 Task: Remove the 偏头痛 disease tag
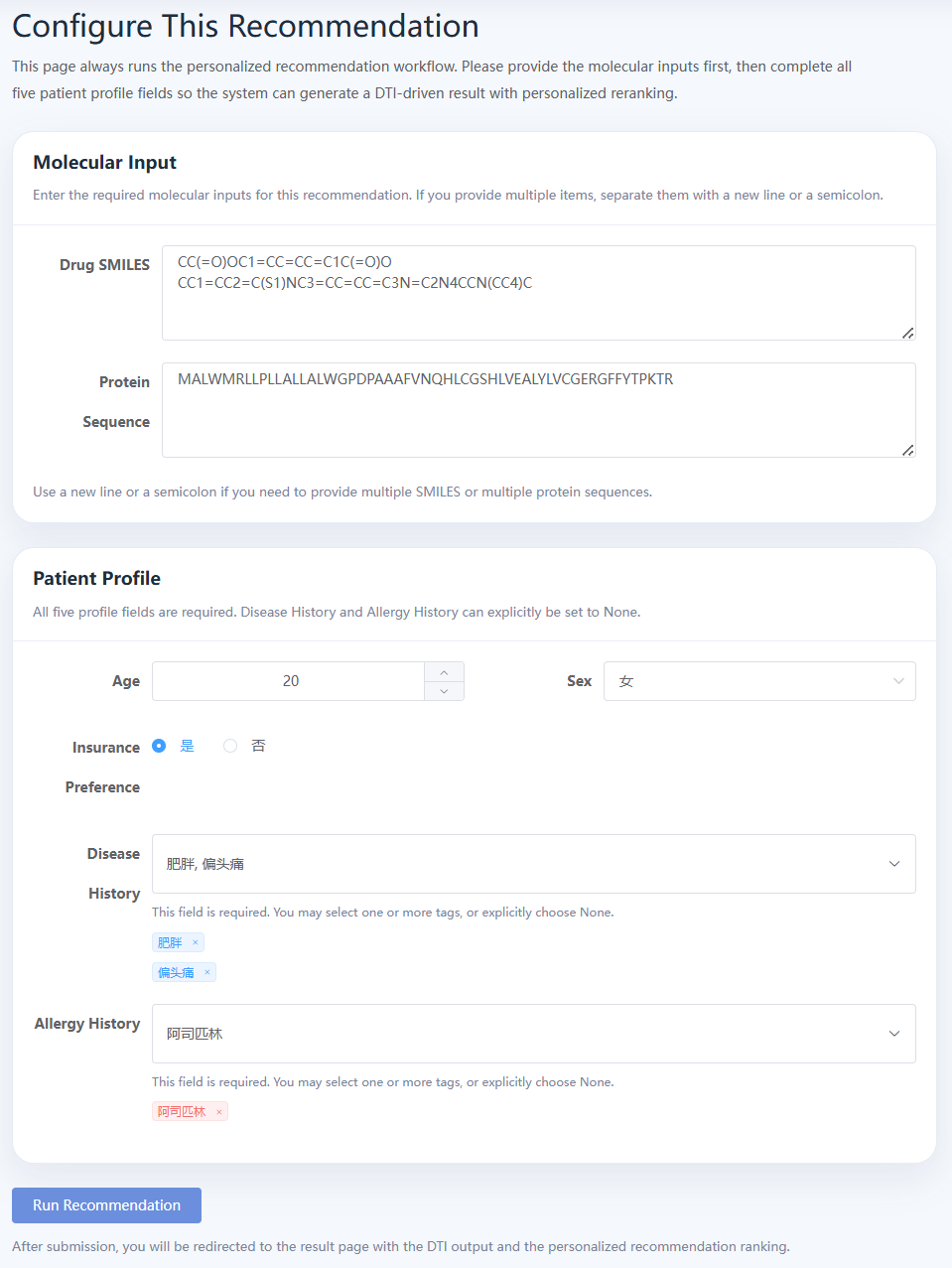click(x=207, y=972)
